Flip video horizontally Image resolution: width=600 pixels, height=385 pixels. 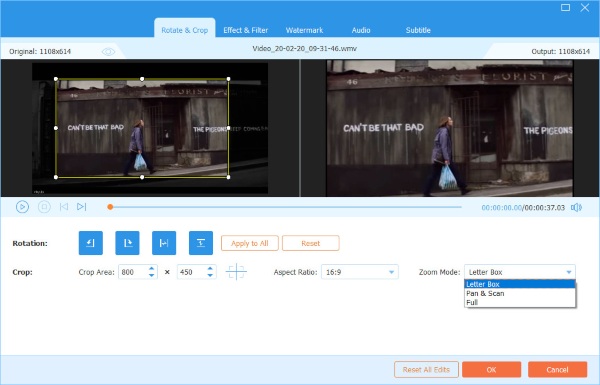[x=164, y=243]
